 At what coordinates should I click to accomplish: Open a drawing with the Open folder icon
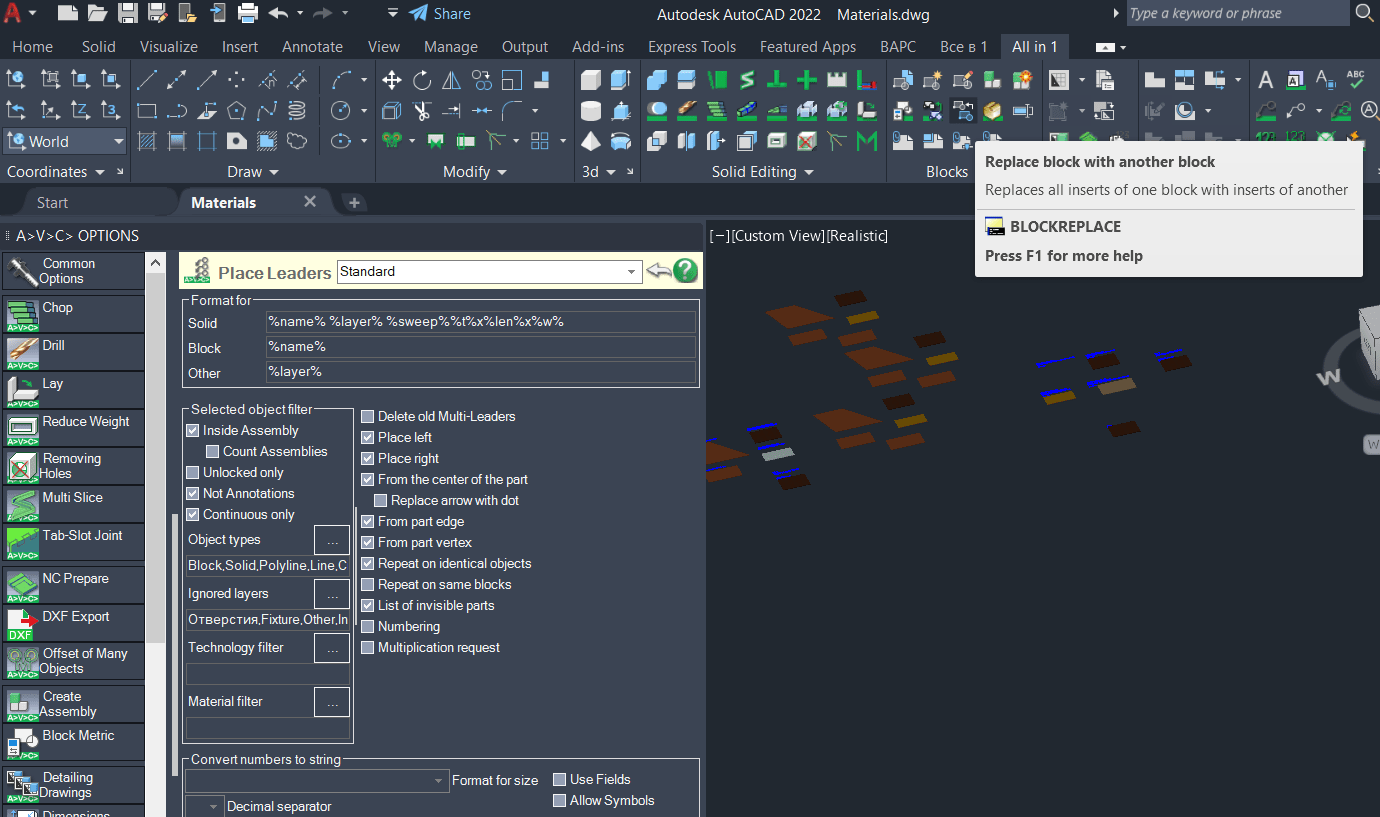point(97,13)
